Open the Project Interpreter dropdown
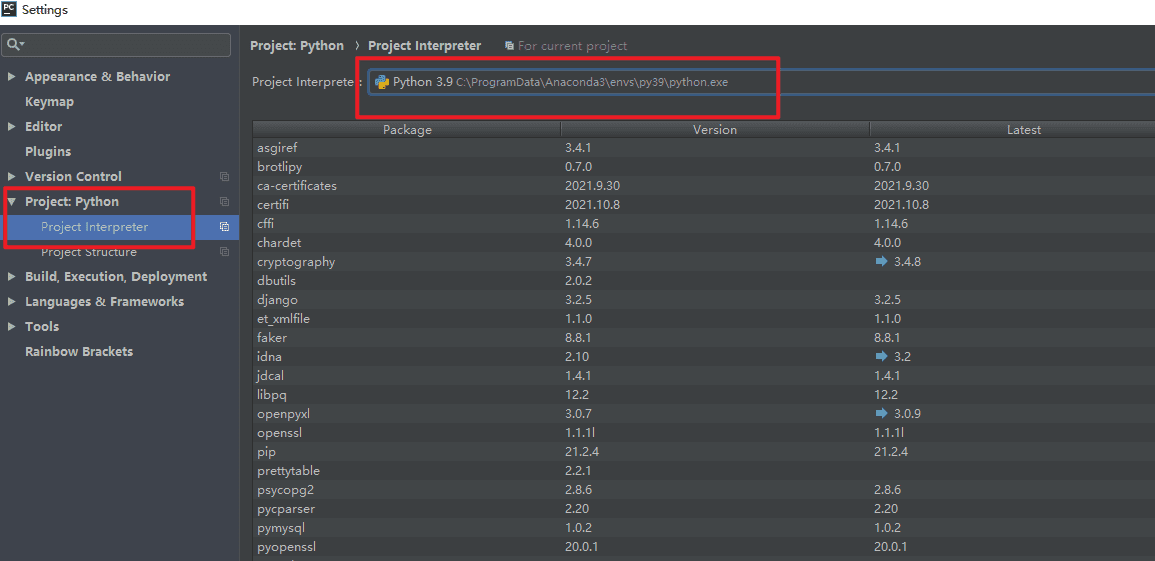This screenshot has height=561, width=1155. click(x=762, y=82)
